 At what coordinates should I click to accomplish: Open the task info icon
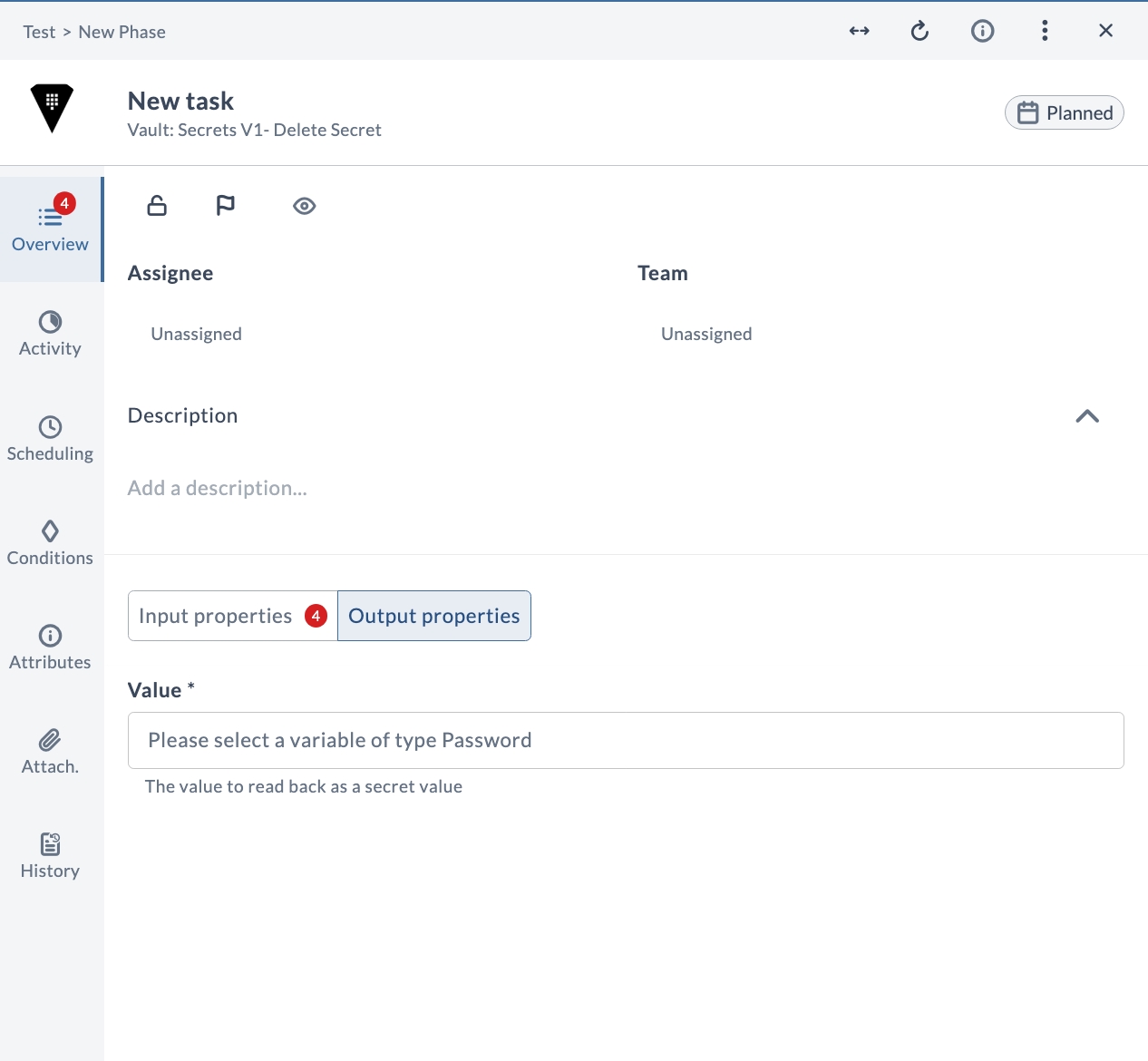[982, 31]
